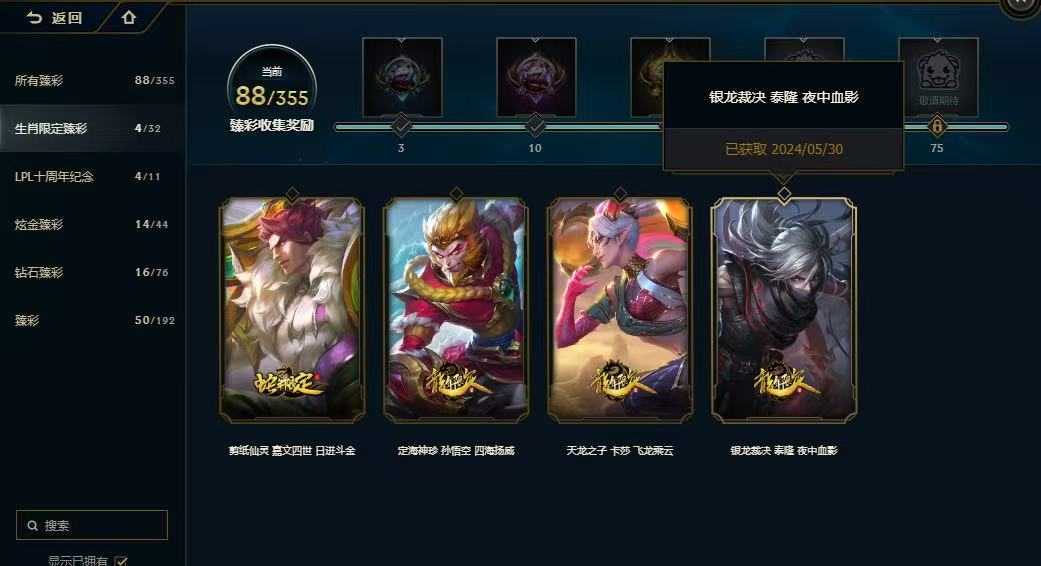Open the first reward icon at milestone 3
Image resolution: width=1041 pixels, height=566 pixels.
402,77
